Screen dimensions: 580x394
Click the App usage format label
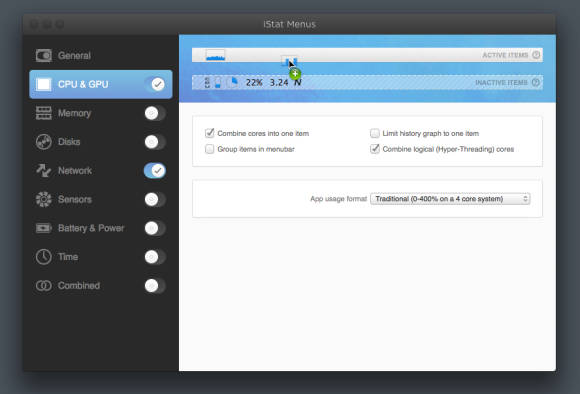338,199
